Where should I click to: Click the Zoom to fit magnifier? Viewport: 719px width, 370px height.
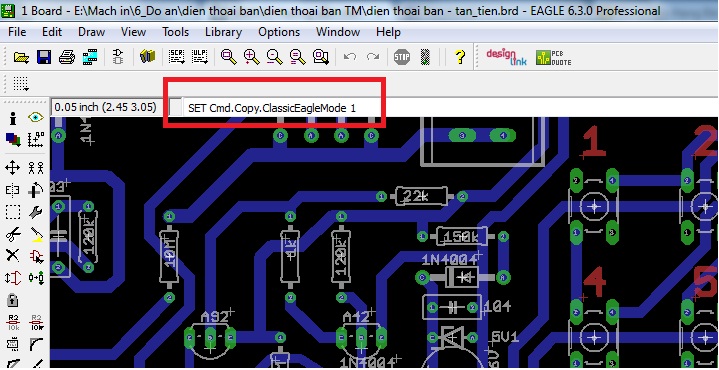tap(228, 57)
